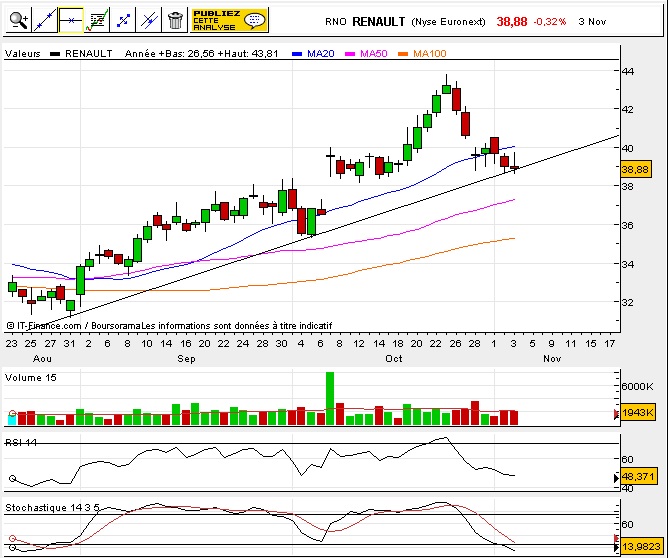The height and width of the screenshot is (558, 669).
Task: Click the 3 Nov date in header
Action: click(x=592, y=22)
